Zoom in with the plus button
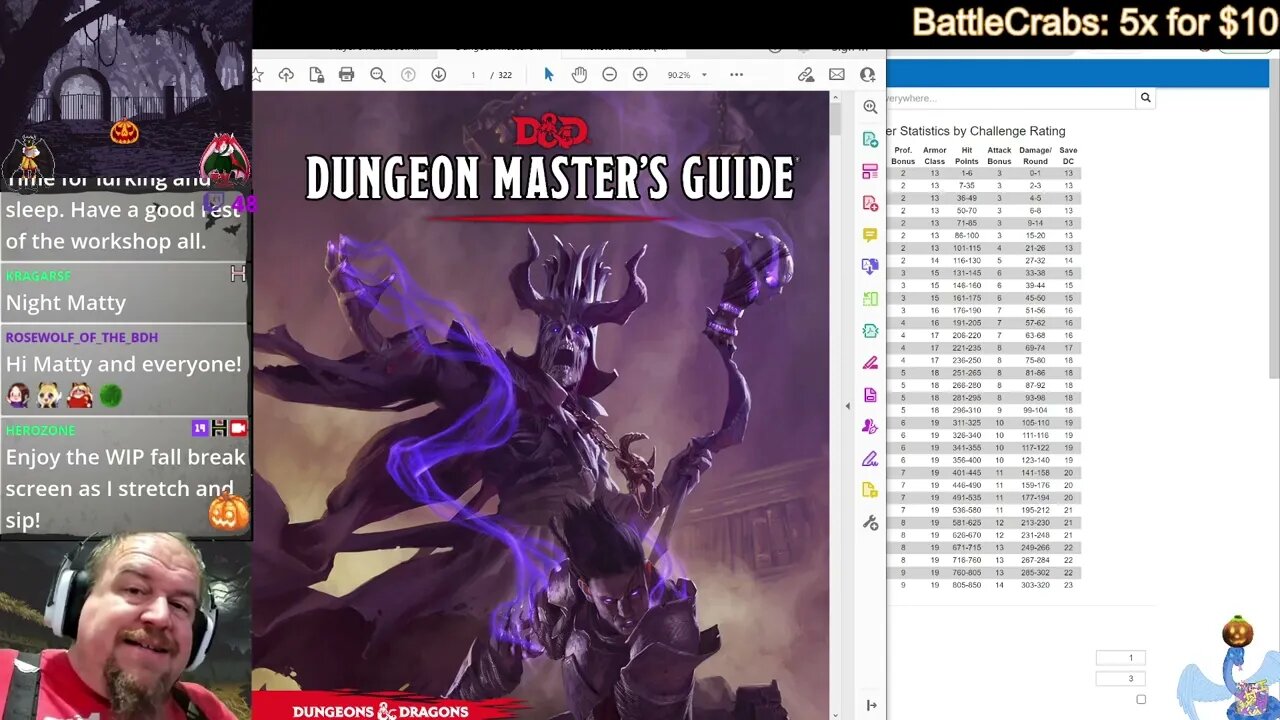 [640, 75]
